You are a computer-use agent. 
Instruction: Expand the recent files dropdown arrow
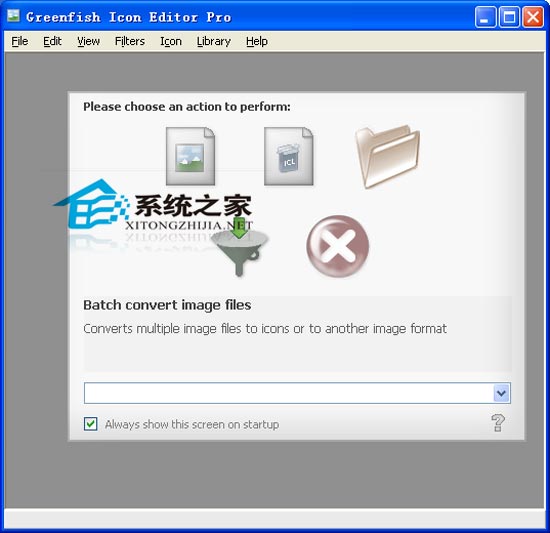[502, 393]
